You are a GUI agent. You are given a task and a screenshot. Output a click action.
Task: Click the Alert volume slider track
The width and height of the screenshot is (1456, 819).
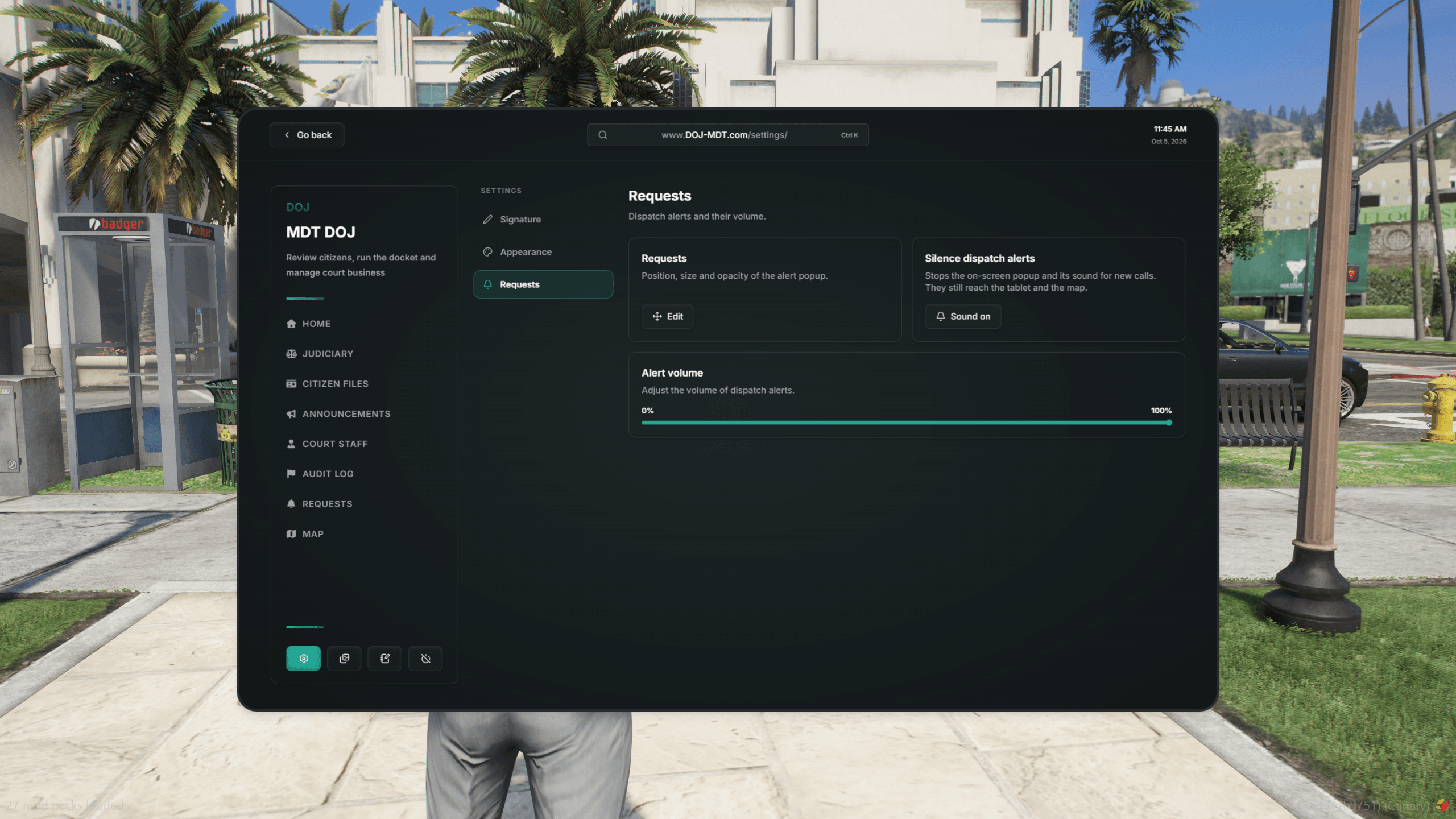click(906, 423)
